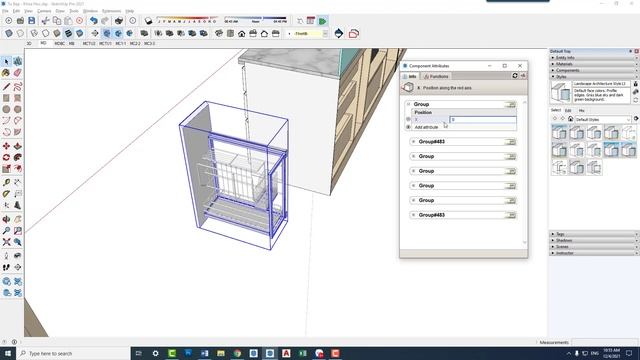The image size is (640, 360).
Task: Collapse the Styles tray panel
Action: [x=592, y=77]
